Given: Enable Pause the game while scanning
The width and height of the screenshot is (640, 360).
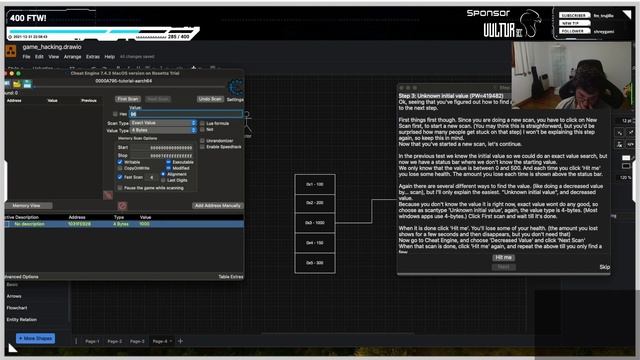Looking at the screenshot, I should 120,188.
